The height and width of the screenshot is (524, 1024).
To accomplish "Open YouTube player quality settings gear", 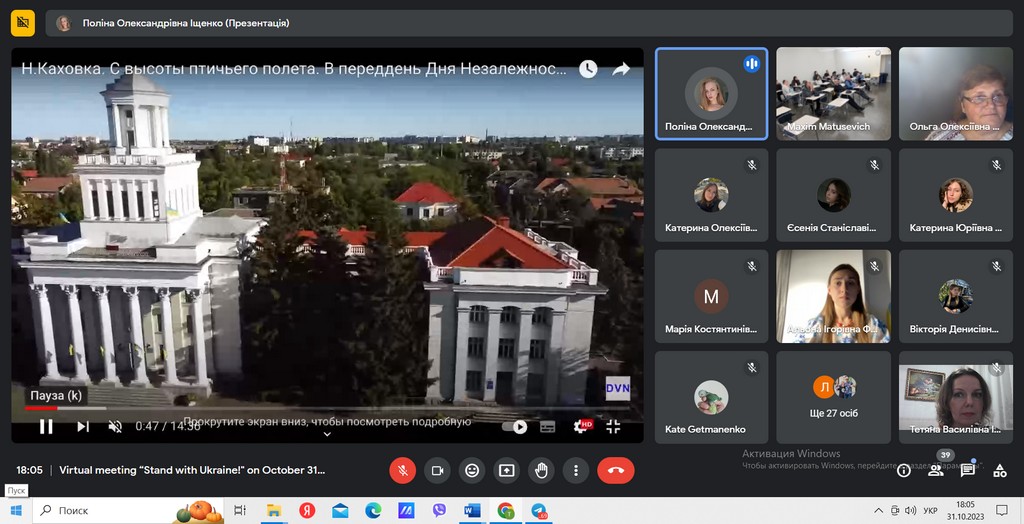I will (x=580, y=426).
